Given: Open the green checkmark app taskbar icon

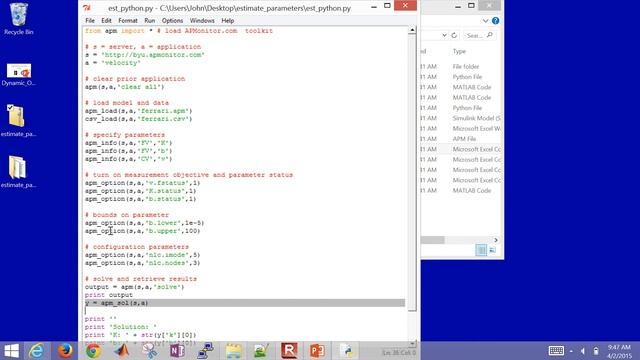Looking at the screenshot, I should [261, 351].
